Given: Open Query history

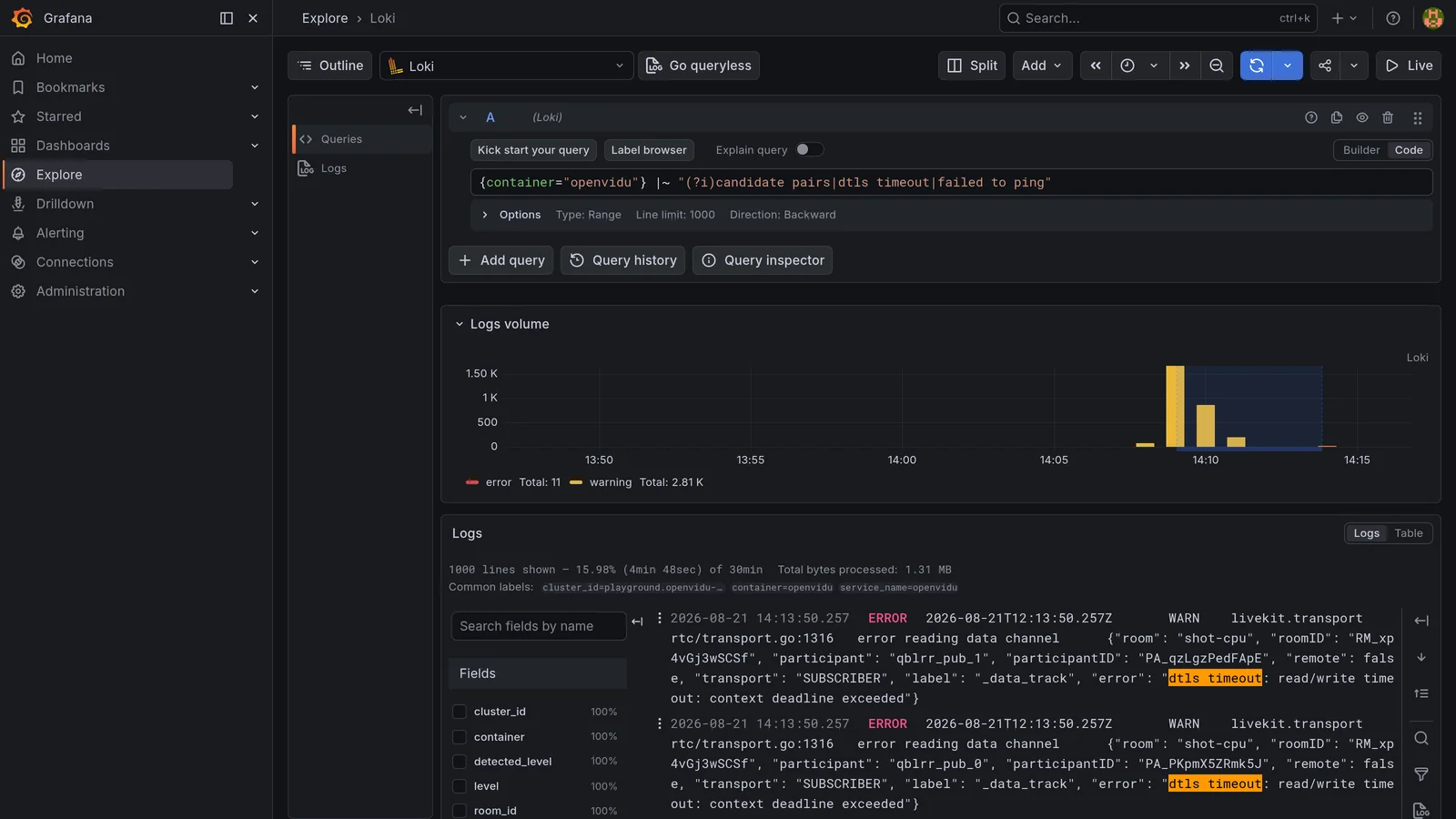Looking at the screenshot, I should pos(622,260).
